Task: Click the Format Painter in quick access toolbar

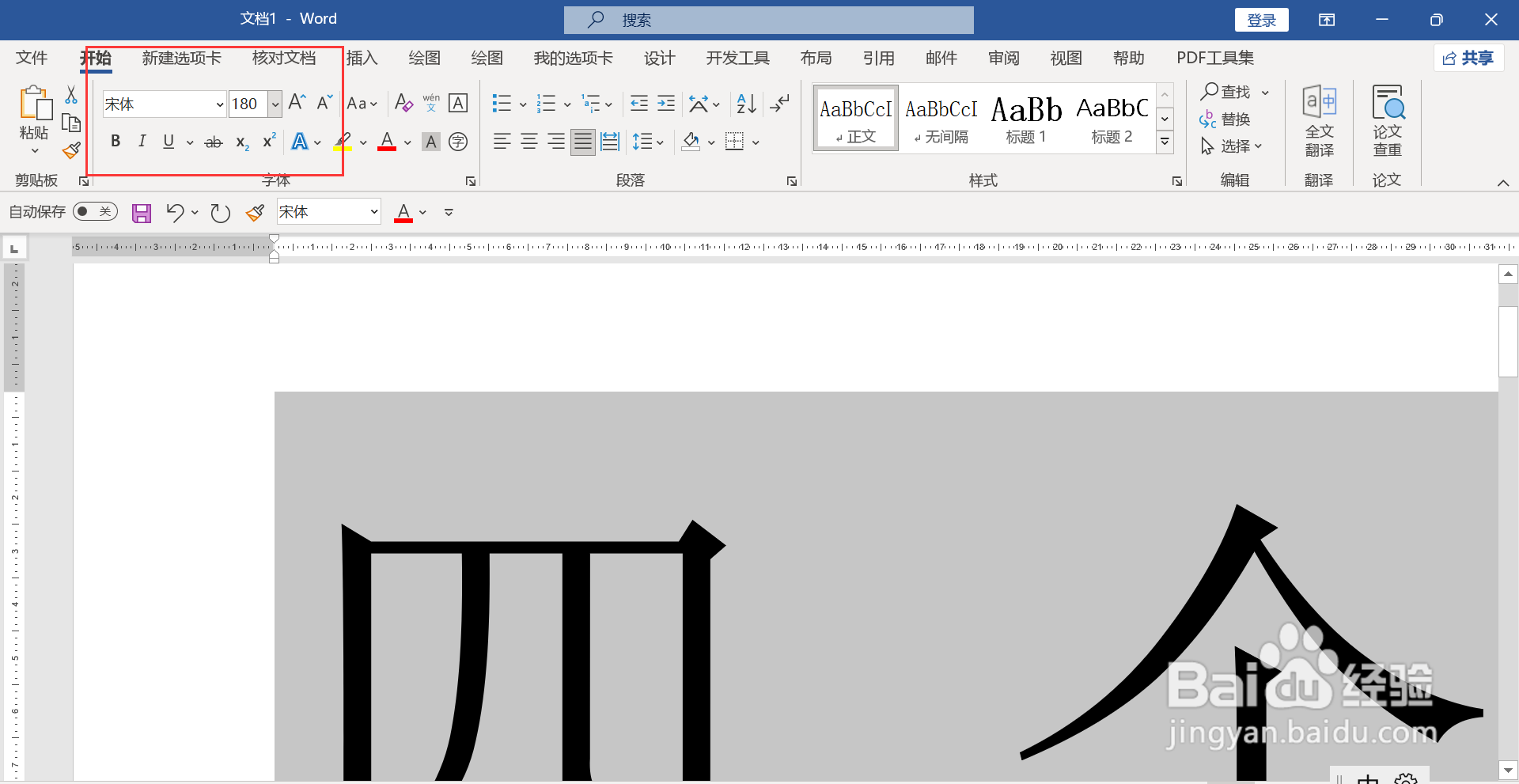Action: (255, 212)
